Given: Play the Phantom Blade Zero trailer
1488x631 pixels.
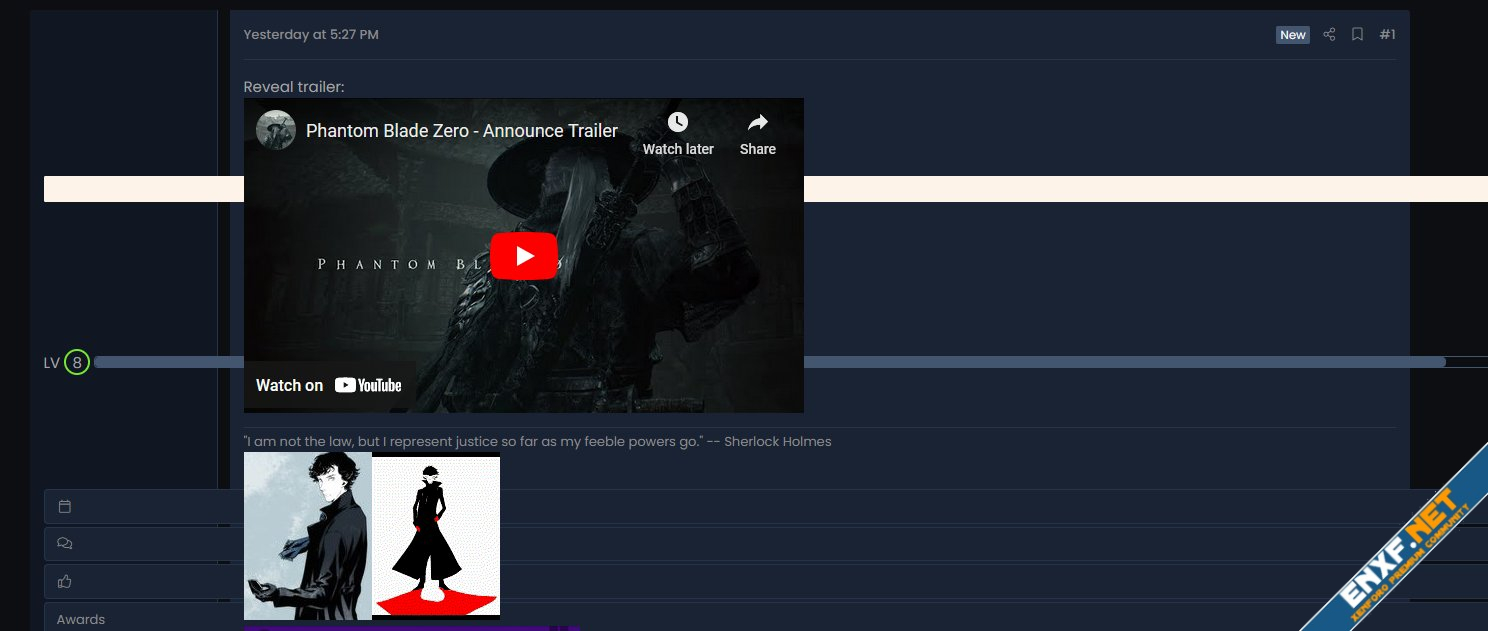Looking at the screenshot, I should pyautogui.click(x=524, y=256).
